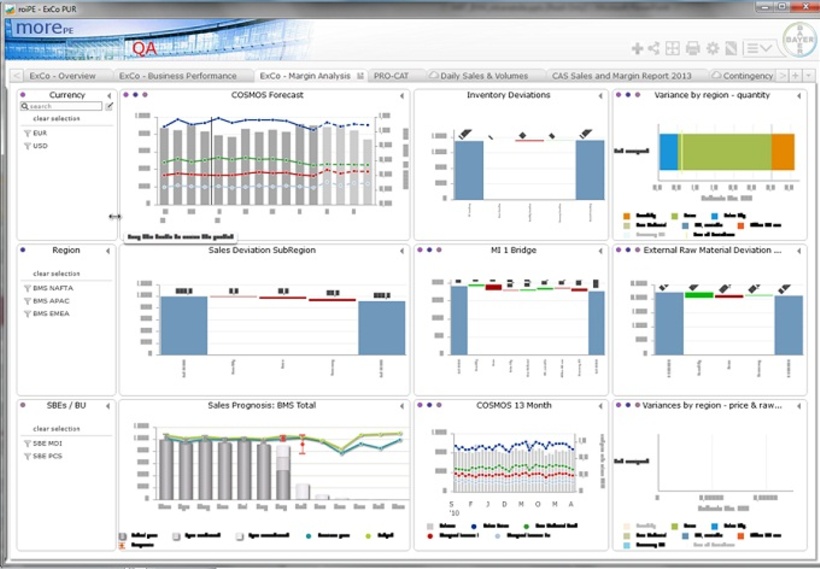The image size is (820, 569).
Task: Click green legend swatch in Variance by region - quantity
Action: tap(675, 215)
